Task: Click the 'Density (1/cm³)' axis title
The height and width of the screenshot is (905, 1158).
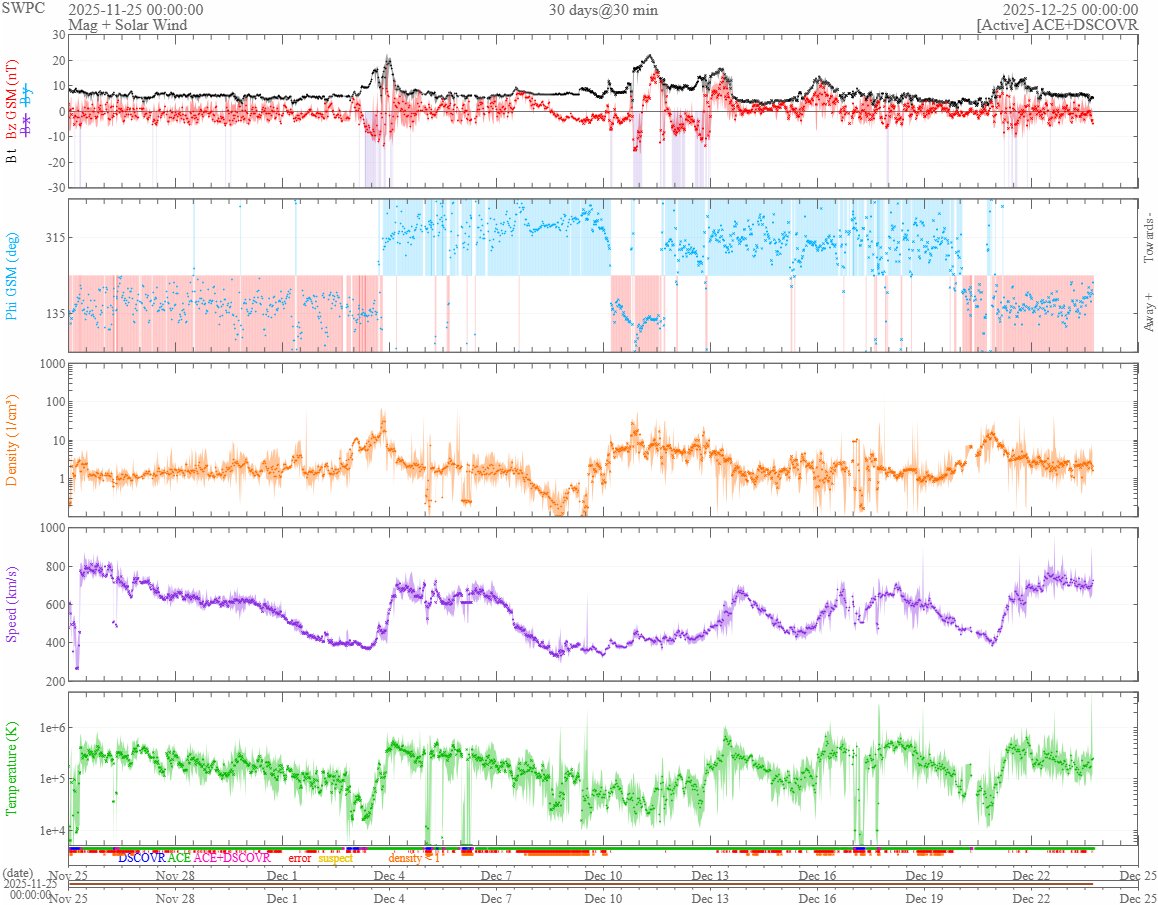Action: pos(13,440)
